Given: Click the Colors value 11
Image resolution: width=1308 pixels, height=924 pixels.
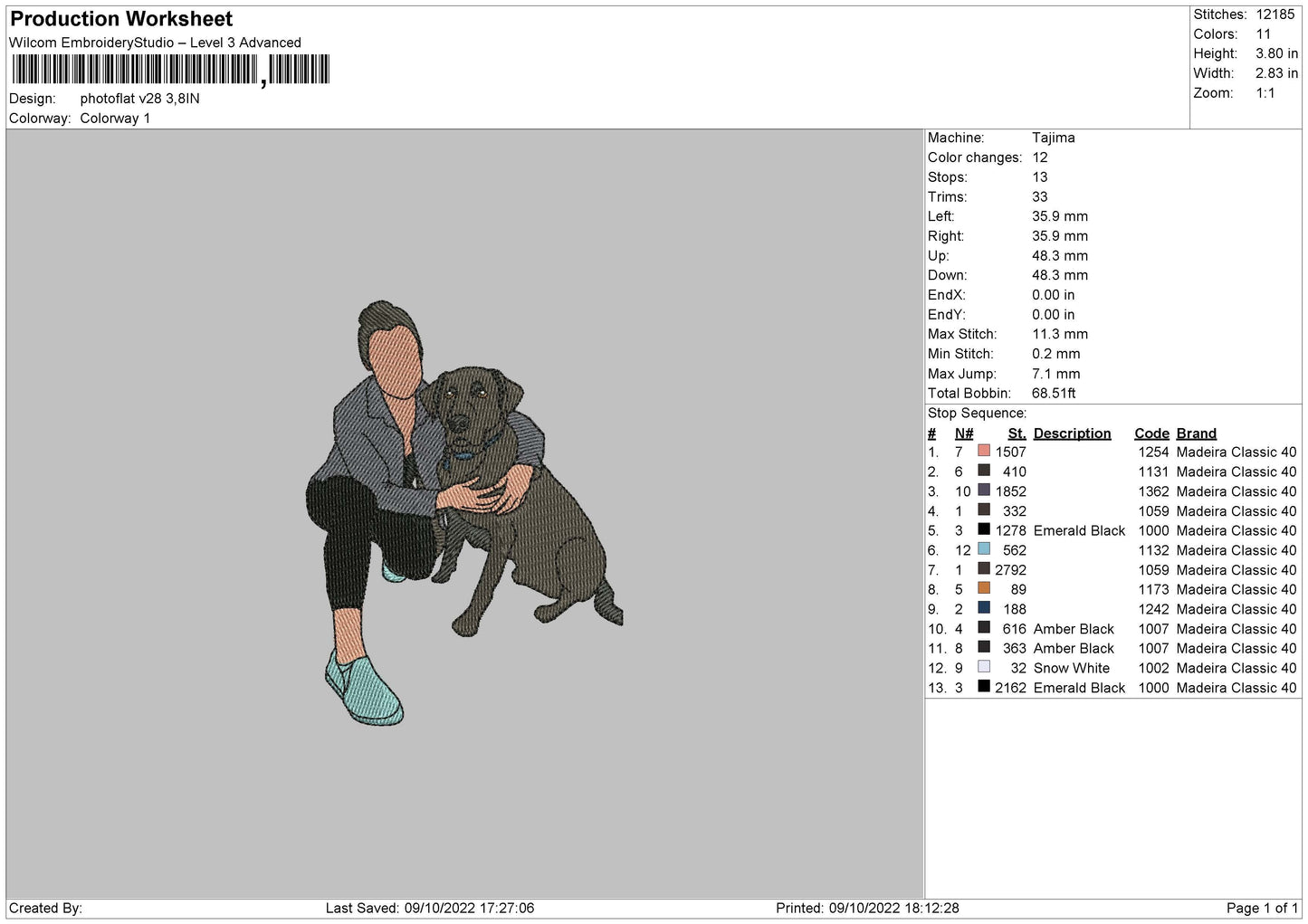Looking at the screenshot, I should tap(1264, 34).
